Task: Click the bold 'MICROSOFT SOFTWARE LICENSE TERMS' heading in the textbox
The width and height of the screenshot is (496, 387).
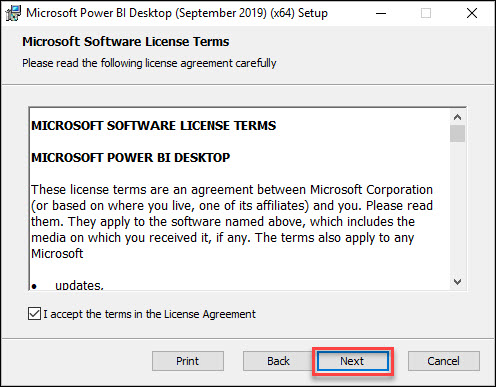Action: coord(154,125)
